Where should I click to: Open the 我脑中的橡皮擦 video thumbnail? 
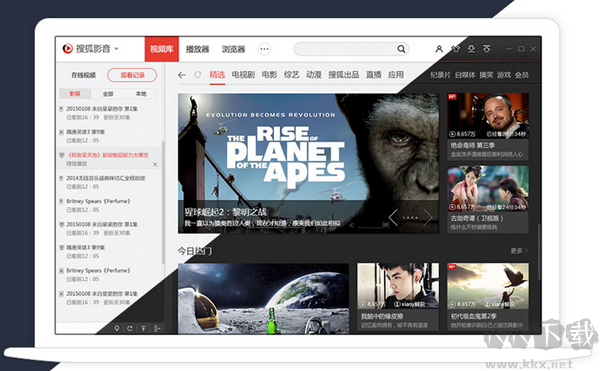pyautogui.click(x=398, y=286)
